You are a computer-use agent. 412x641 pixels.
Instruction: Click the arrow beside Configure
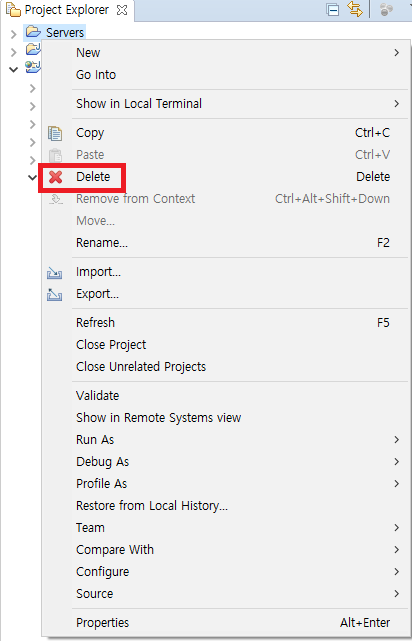(396, 572)
